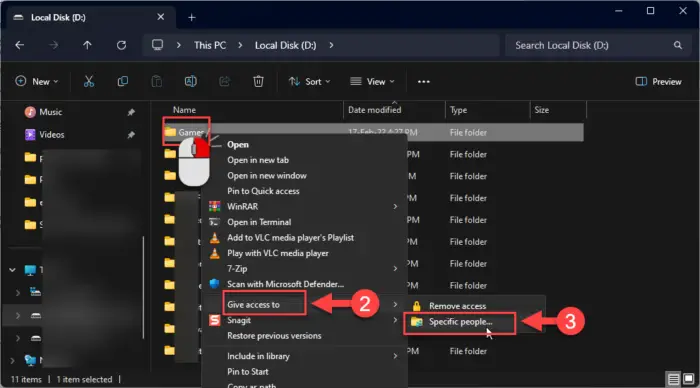This screenshot has width=700, height=388.
Task: Refresh the current folder view
Action: [121, 45]
